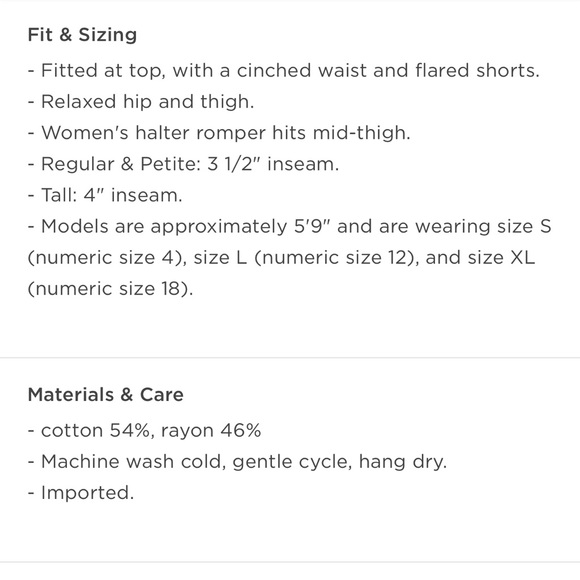Click the halter romper hits mid-thigh line
Image resolution: width=580 pixels, height=580 pixels.
tap(219, 133)
